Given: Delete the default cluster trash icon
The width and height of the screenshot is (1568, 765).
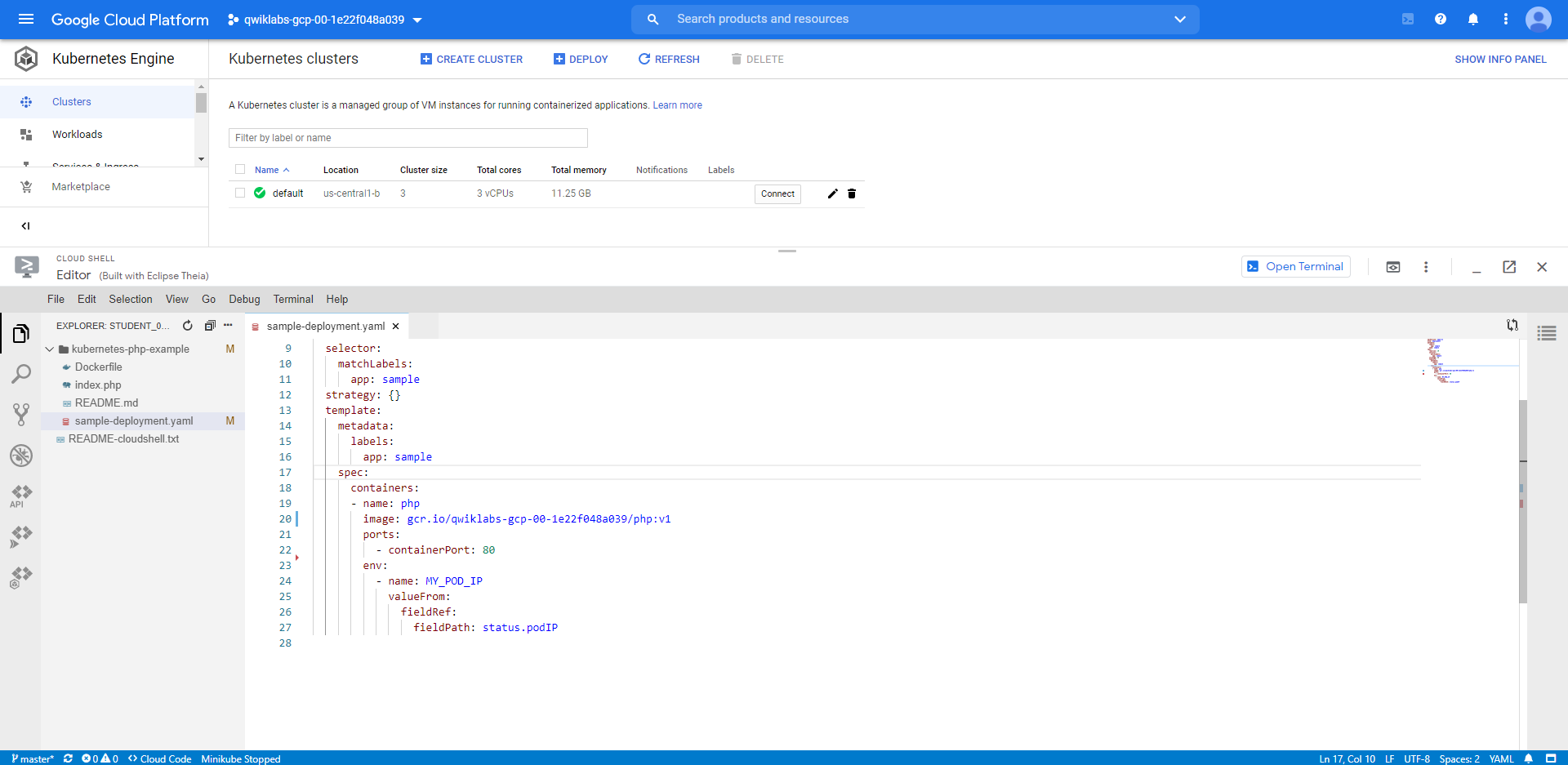Looking at the screenshot, I should coord(852,193).
